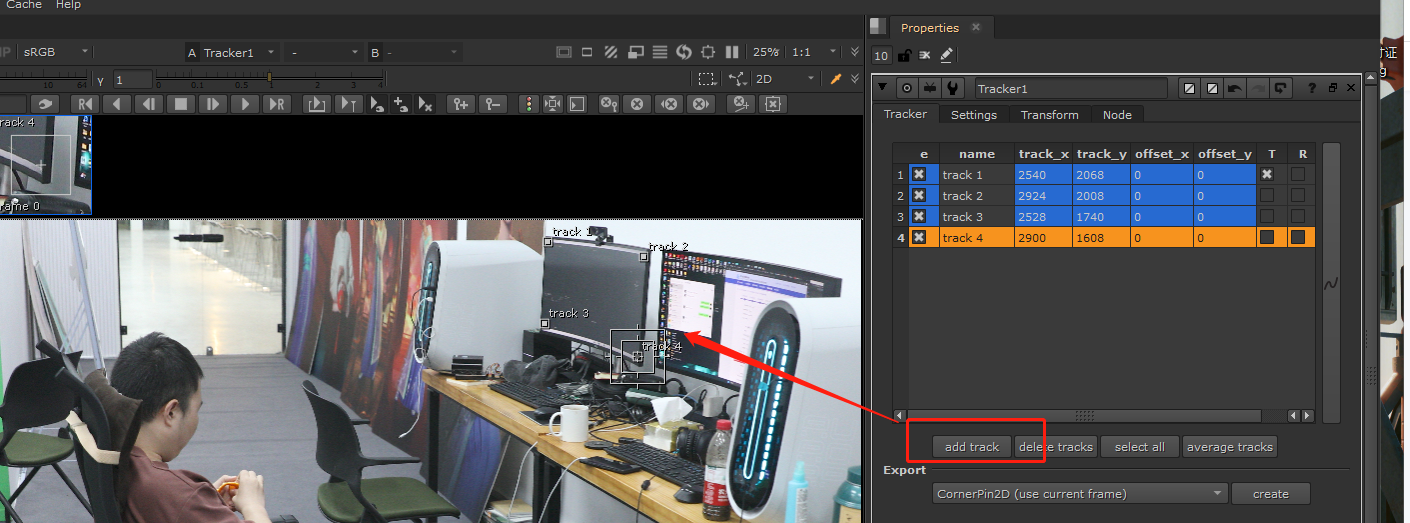Click the diagonal stripes clipping warning icon
Viewport: 1410px width, 523px height.
click(x=611, y=52)
